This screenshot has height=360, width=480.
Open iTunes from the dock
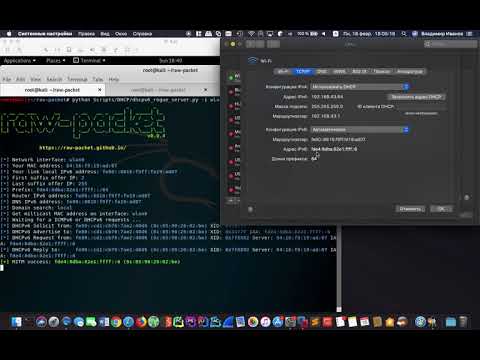click(x=265, y=322)
